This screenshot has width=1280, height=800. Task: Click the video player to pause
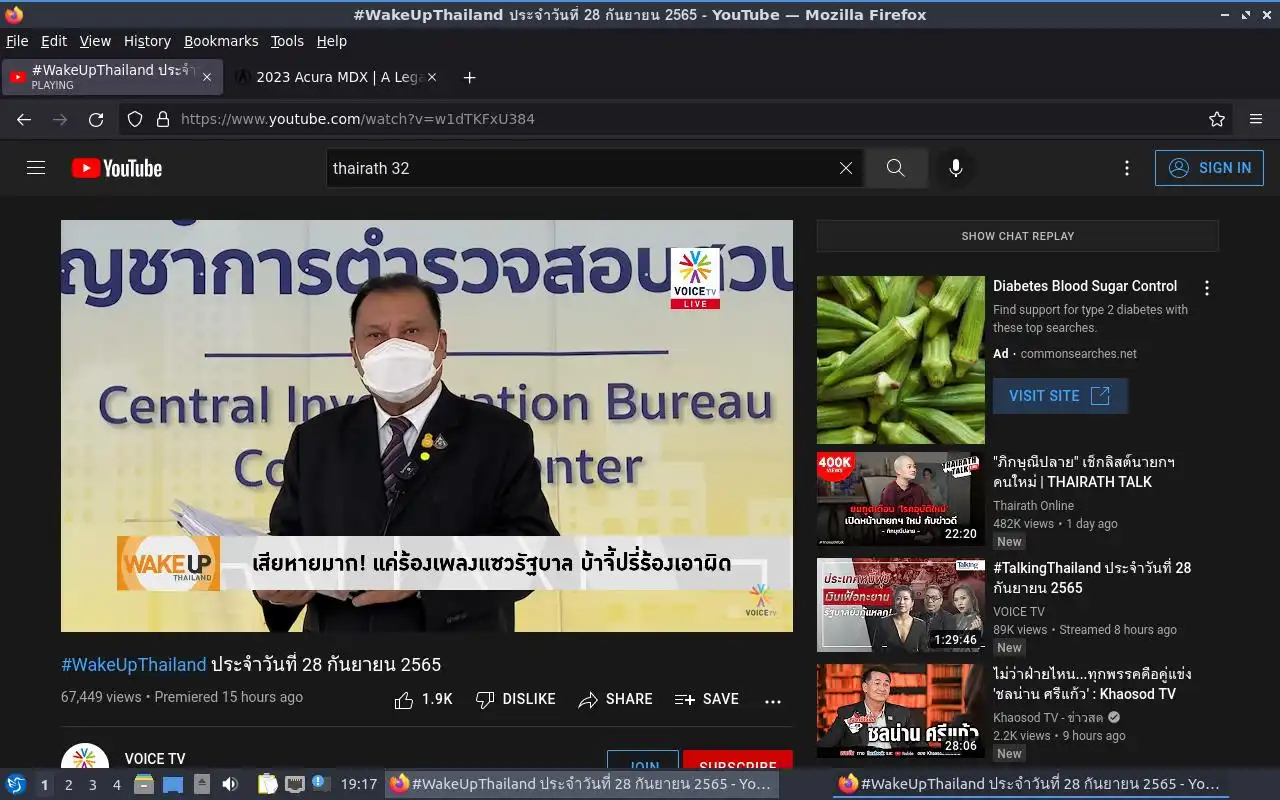(427, 426)
